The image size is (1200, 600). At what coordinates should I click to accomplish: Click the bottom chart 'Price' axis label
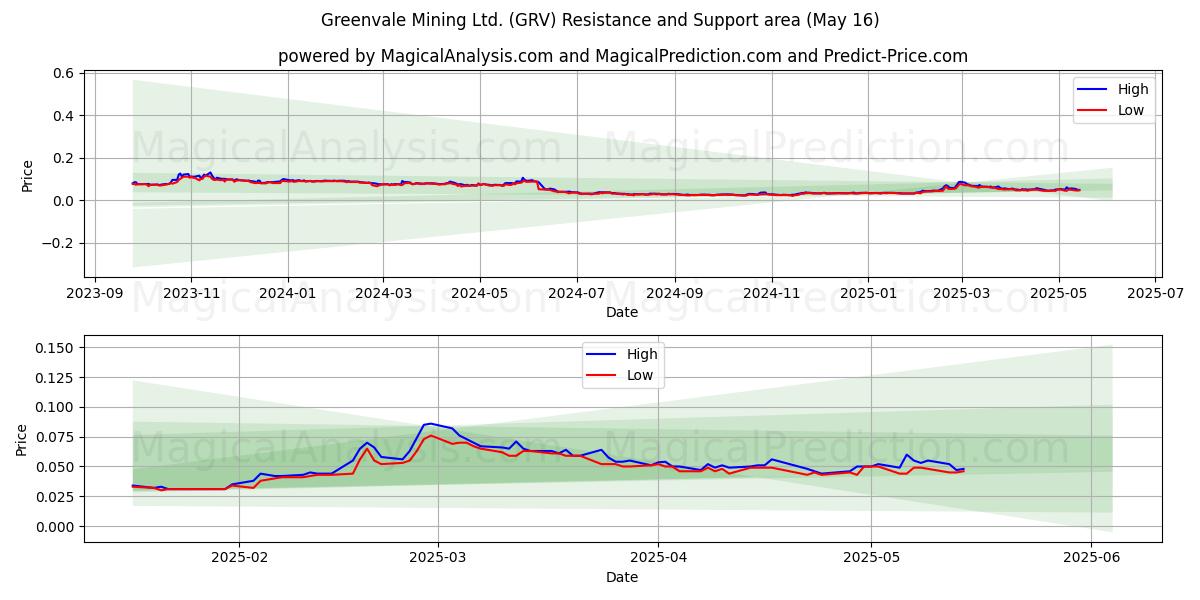tap(22, 439)
